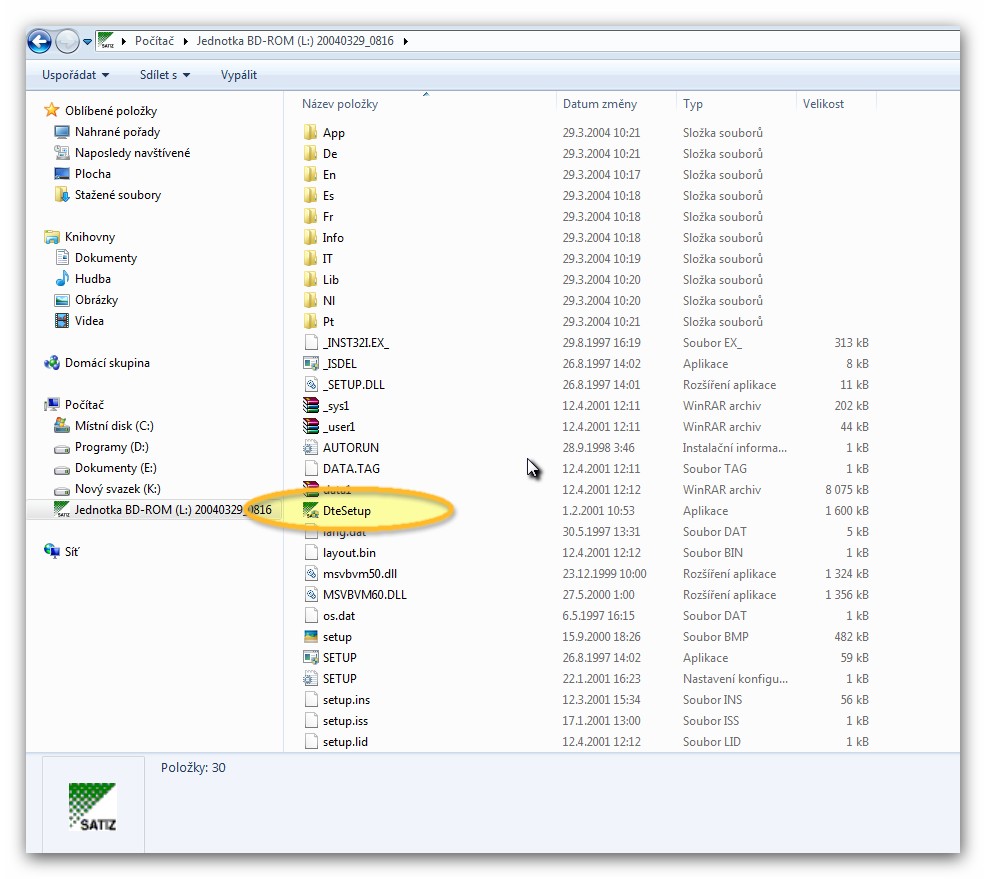Viewport: 986px width, 879px height.
Task: Select the _sys1 WinRAR archive icon
Action: pos(310,406)
